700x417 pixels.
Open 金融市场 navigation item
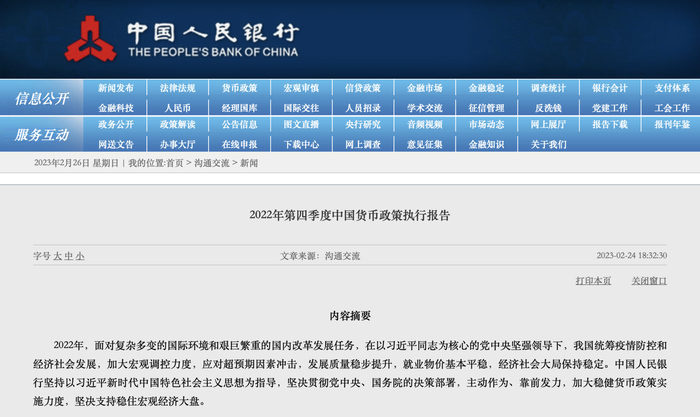pyautogui.click(x=425, y=88)
